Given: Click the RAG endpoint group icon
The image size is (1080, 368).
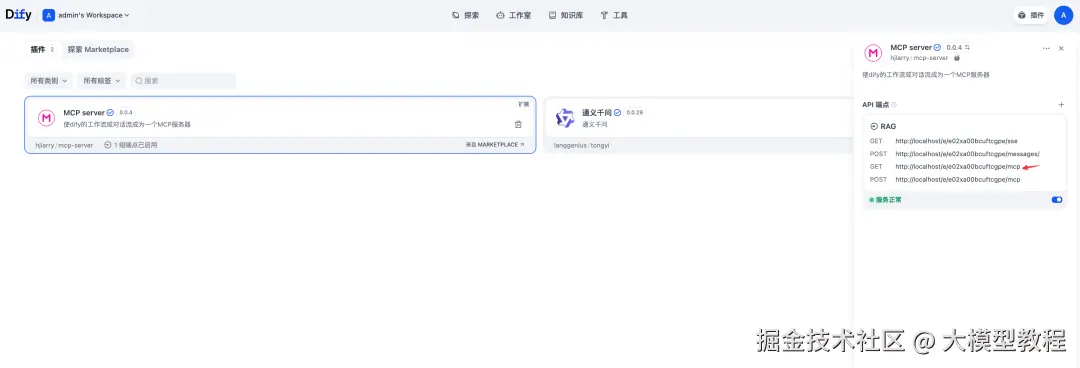Looking at the screenshot, I should coord(874,127).
